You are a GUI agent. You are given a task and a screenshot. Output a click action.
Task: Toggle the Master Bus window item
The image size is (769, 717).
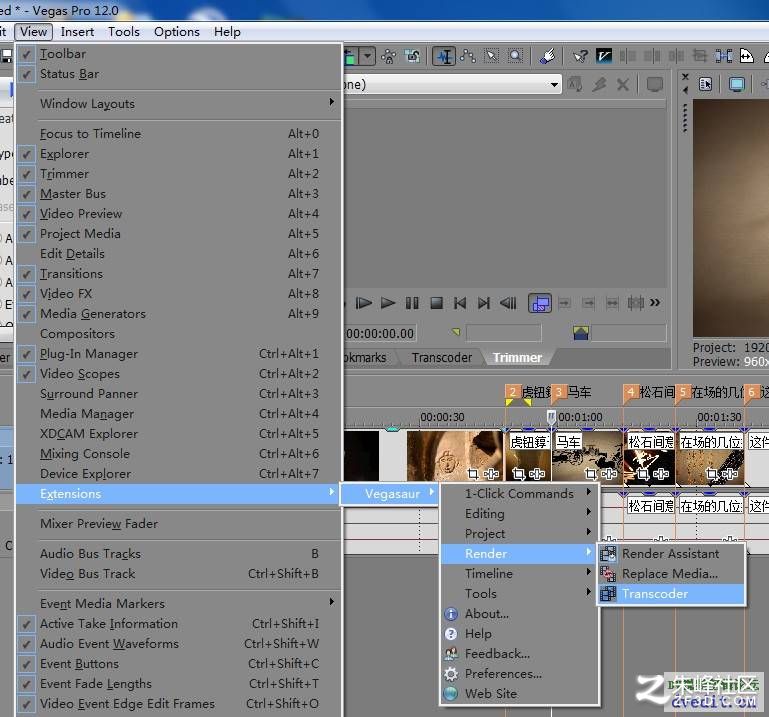[179, 194]
